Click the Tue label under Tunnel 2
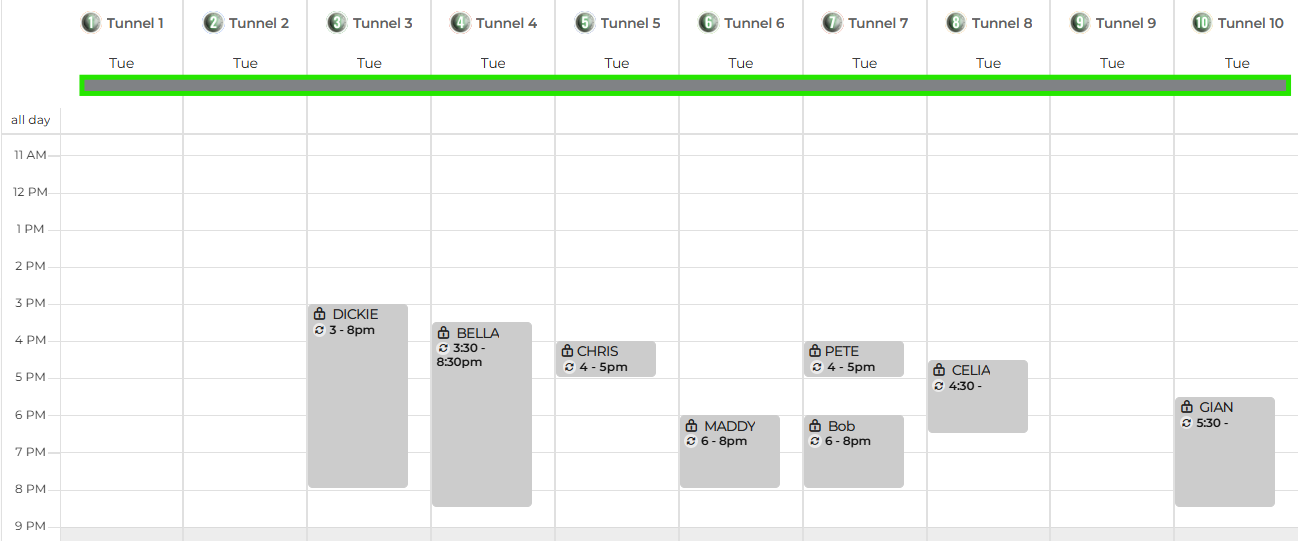Image resolution: width=1302 pixels, height=541 pixels. point(245,63)
